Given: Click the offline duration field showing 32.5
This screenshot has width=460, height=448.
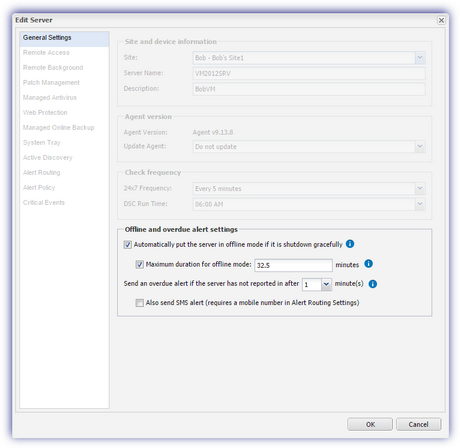Looking at the screenshot, I should click(x=293, y=265).
